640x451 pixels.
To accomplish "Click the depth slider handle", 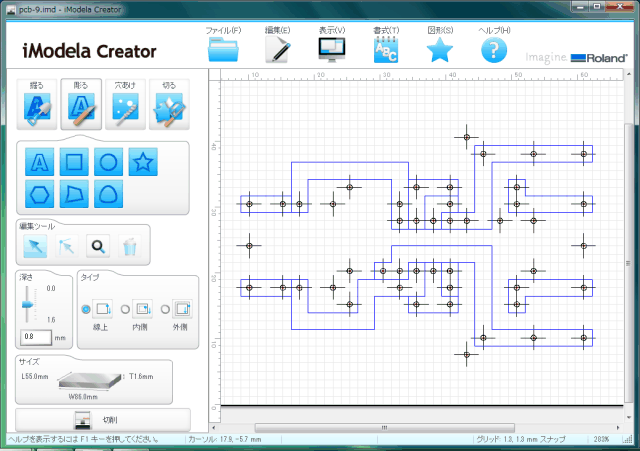I will coord(27,304).
